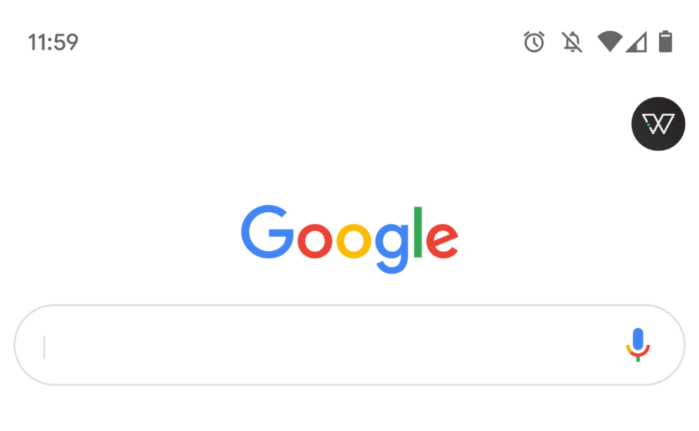Click the yellow o in Google logo

pyautogui.click(x=354, y=241)
